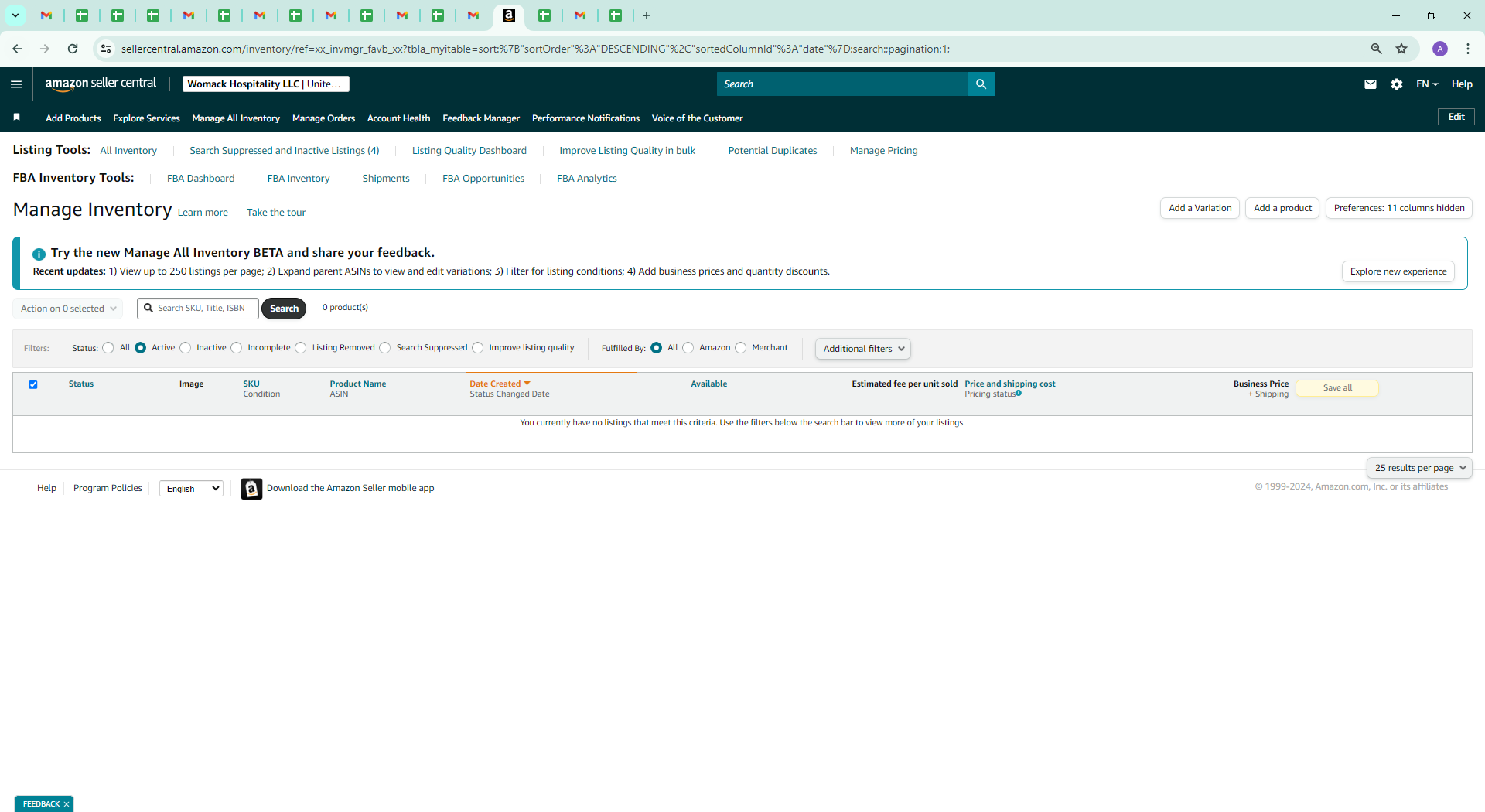Click the Date Created sort arrow
The width and height of the screenshot is (1485, 812).
527,384
